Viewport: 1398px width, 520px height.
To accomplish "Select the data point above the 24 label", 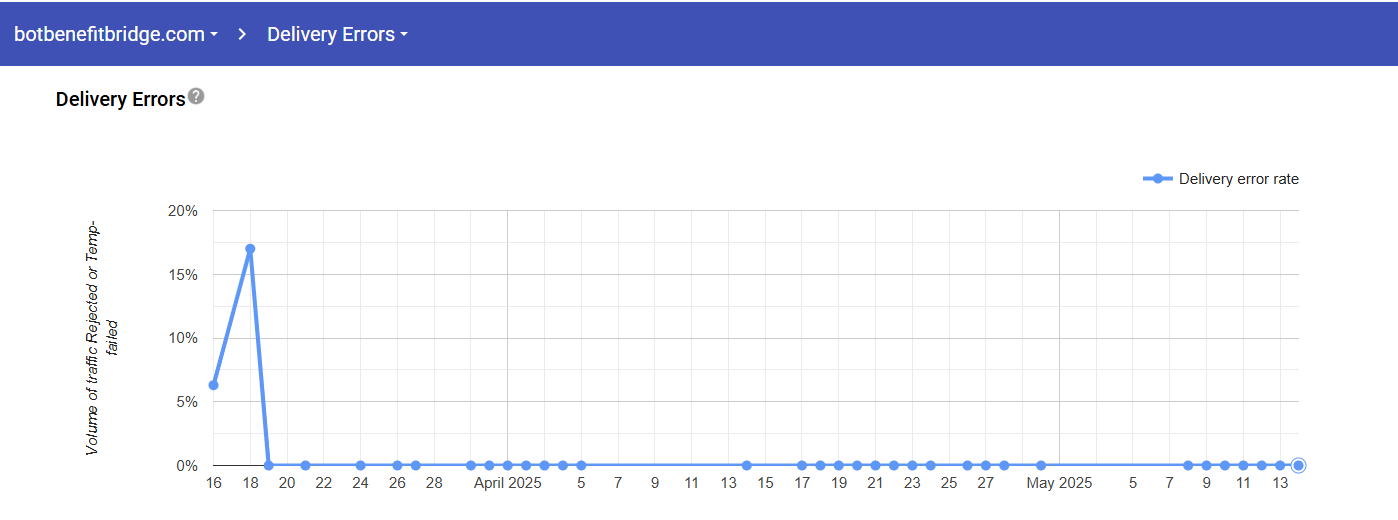I will 360,465.
